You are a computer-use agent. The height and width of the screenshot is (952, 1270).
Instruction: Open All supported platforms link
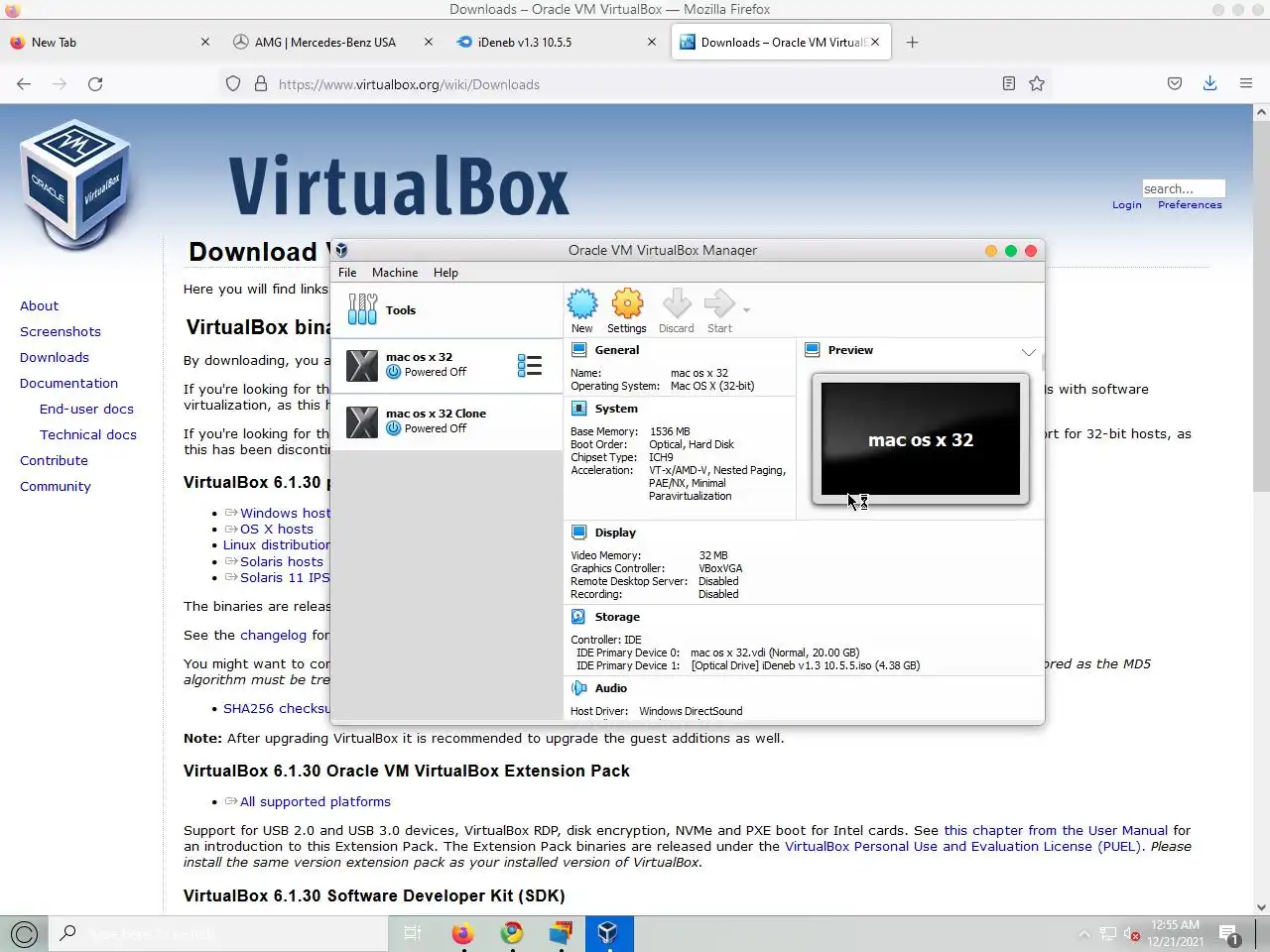point(316,802)
